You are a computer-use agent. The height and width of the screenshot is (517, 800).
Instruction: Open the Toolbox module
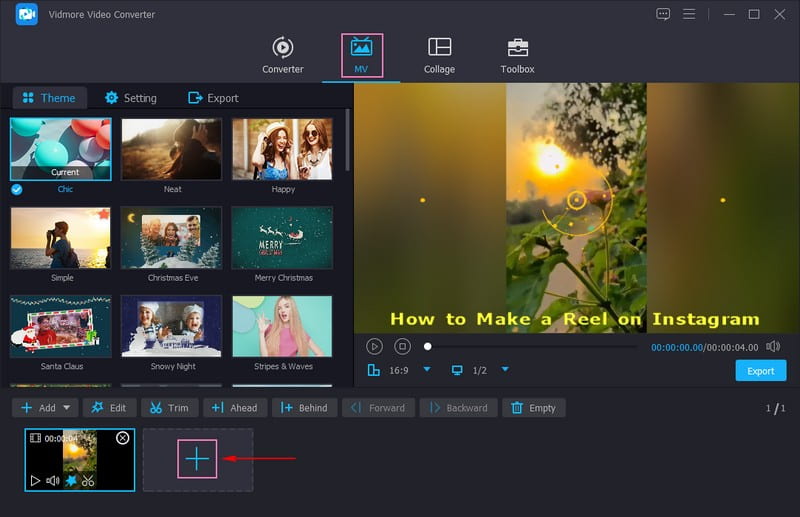pyautogui.click(x=517, y=55)
